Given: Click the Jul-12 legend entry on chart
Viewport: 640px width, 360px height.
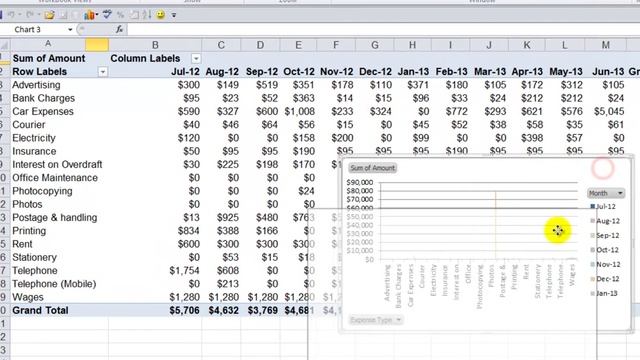Looking at the screenshot, I should [x=602, y=207].
